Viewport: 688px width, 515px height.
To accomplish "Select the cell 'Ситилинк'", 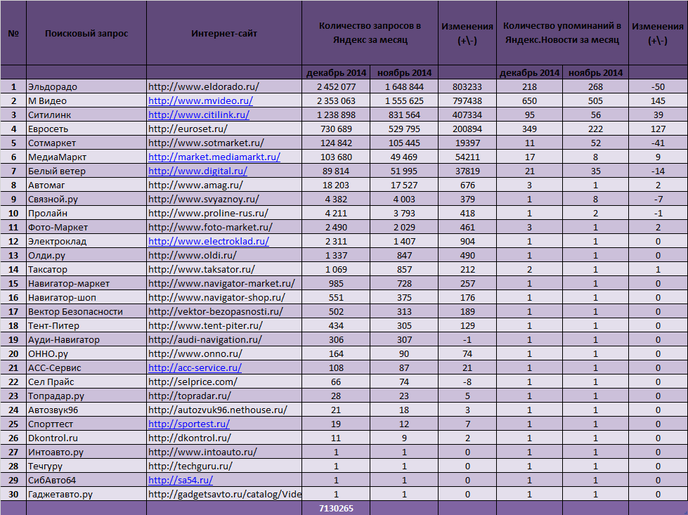I will pyautogui.click(x=86, y=115).
